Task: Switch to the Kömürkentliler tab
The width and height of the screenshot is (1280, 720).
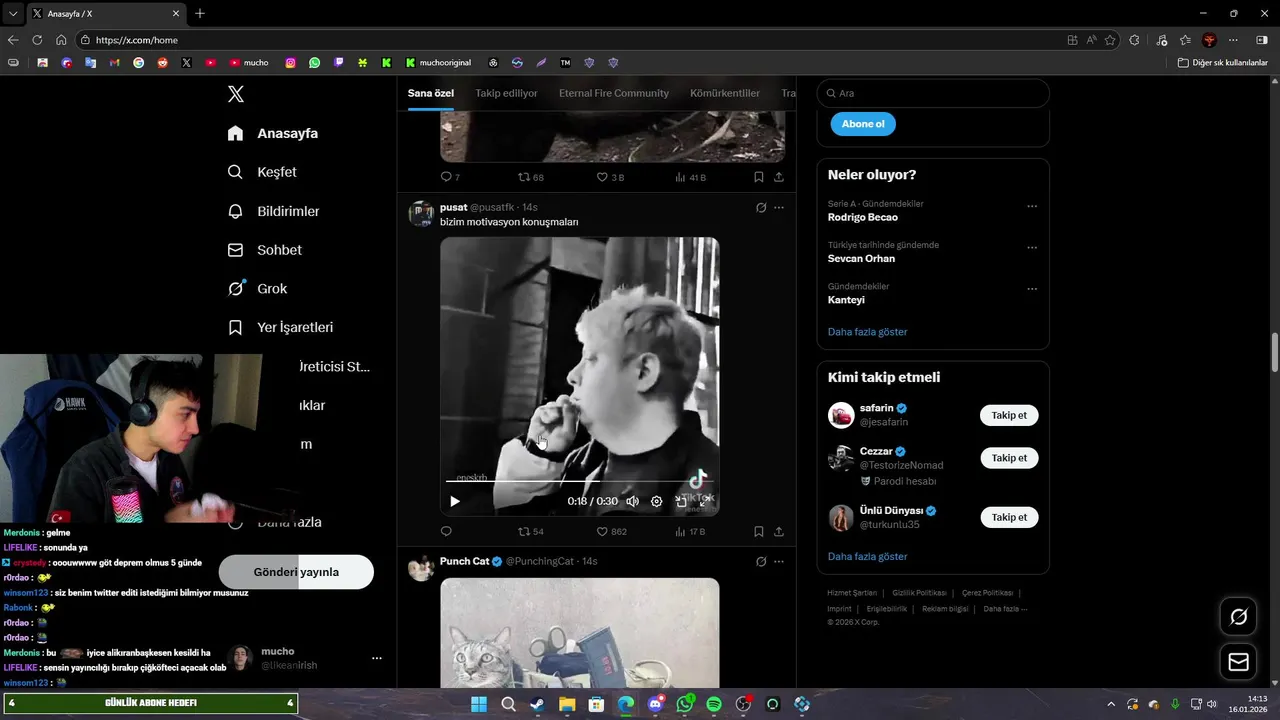Action: [725, 93]
